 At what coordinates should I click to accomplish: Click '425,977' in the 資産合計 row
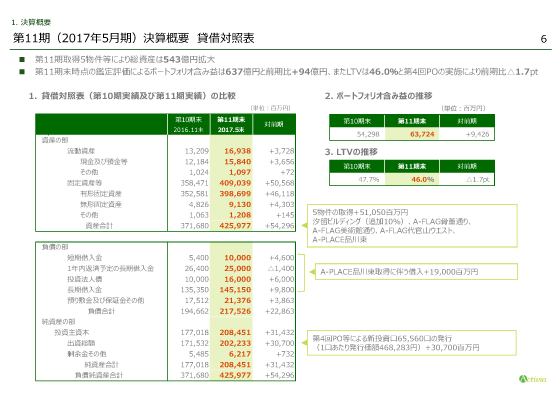tap(235, 226)
